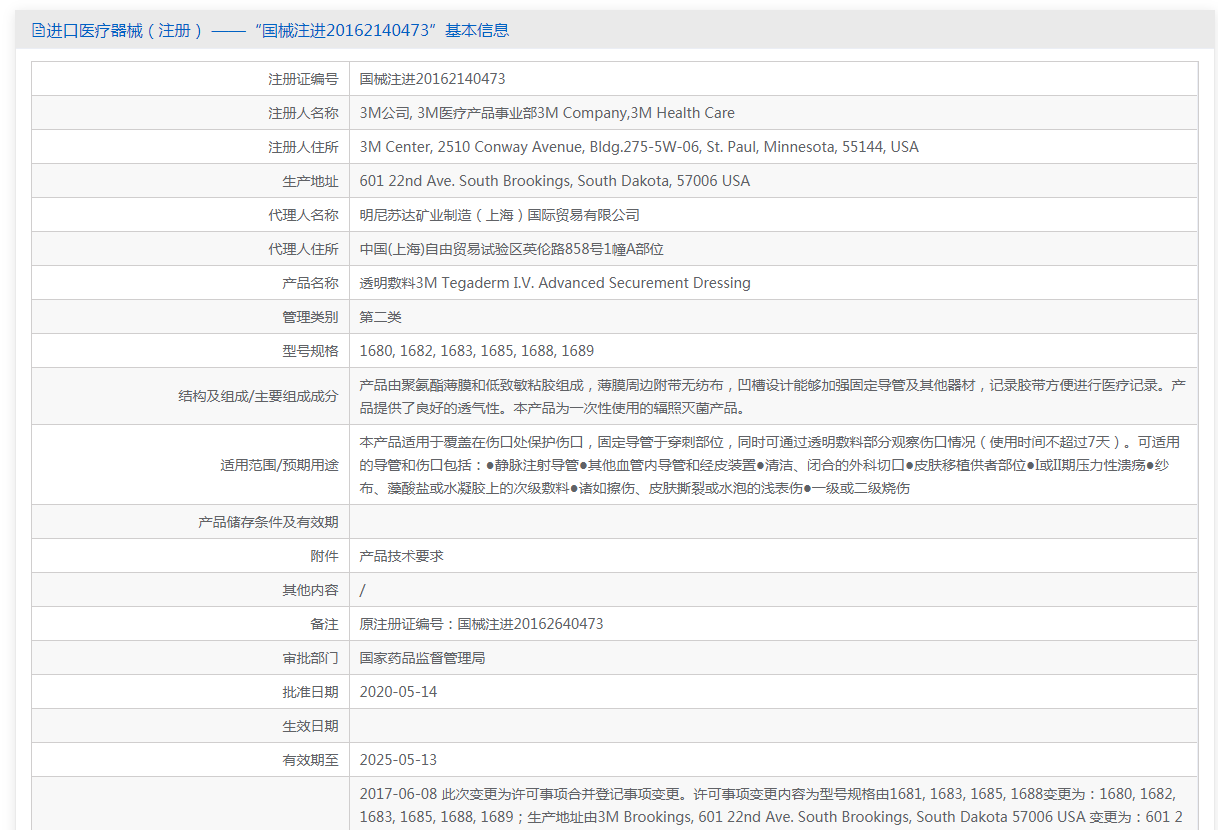
Task: Click the label 管理类别
Action: click(x=310, y=317)
